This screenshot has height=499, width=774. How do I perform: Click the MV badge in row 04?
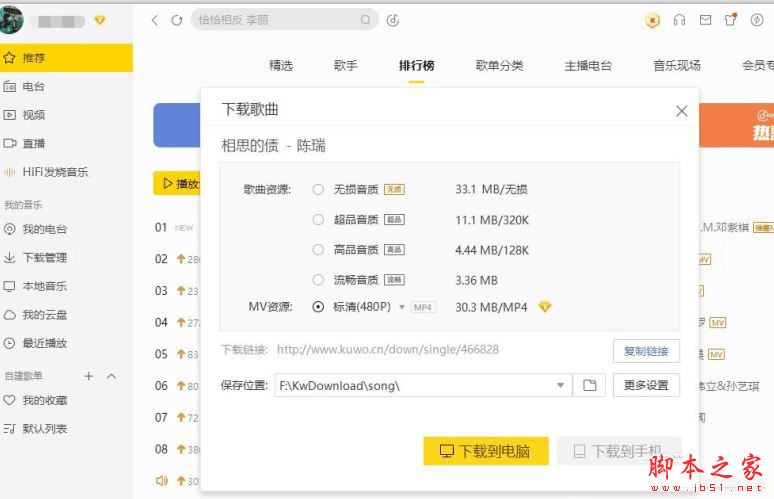pos(717,323)
